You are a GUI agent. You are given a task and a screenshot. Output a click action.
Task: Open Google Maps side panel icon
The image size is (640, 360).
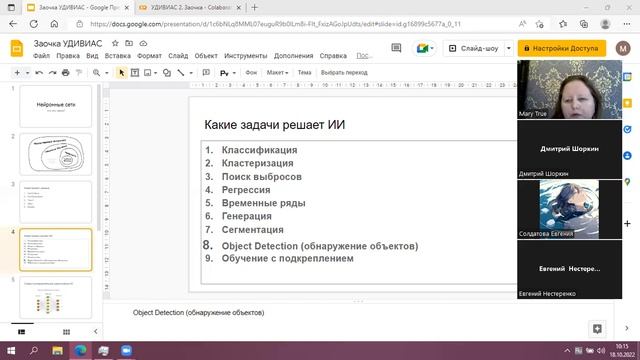[627, 182]
